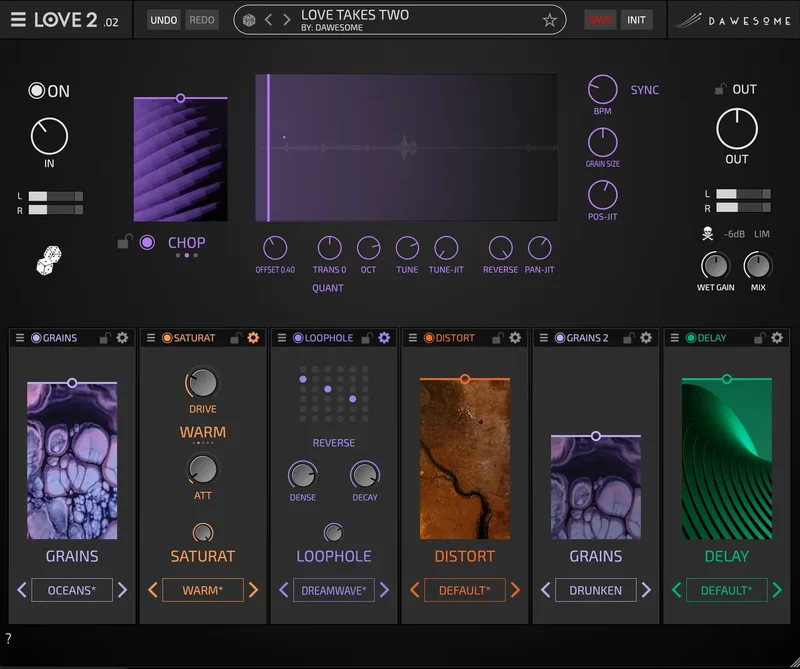Click the skull icon near -6dB
Image resolution: width=800 pixels, height=669 pixels.
(x=707, y=234)
